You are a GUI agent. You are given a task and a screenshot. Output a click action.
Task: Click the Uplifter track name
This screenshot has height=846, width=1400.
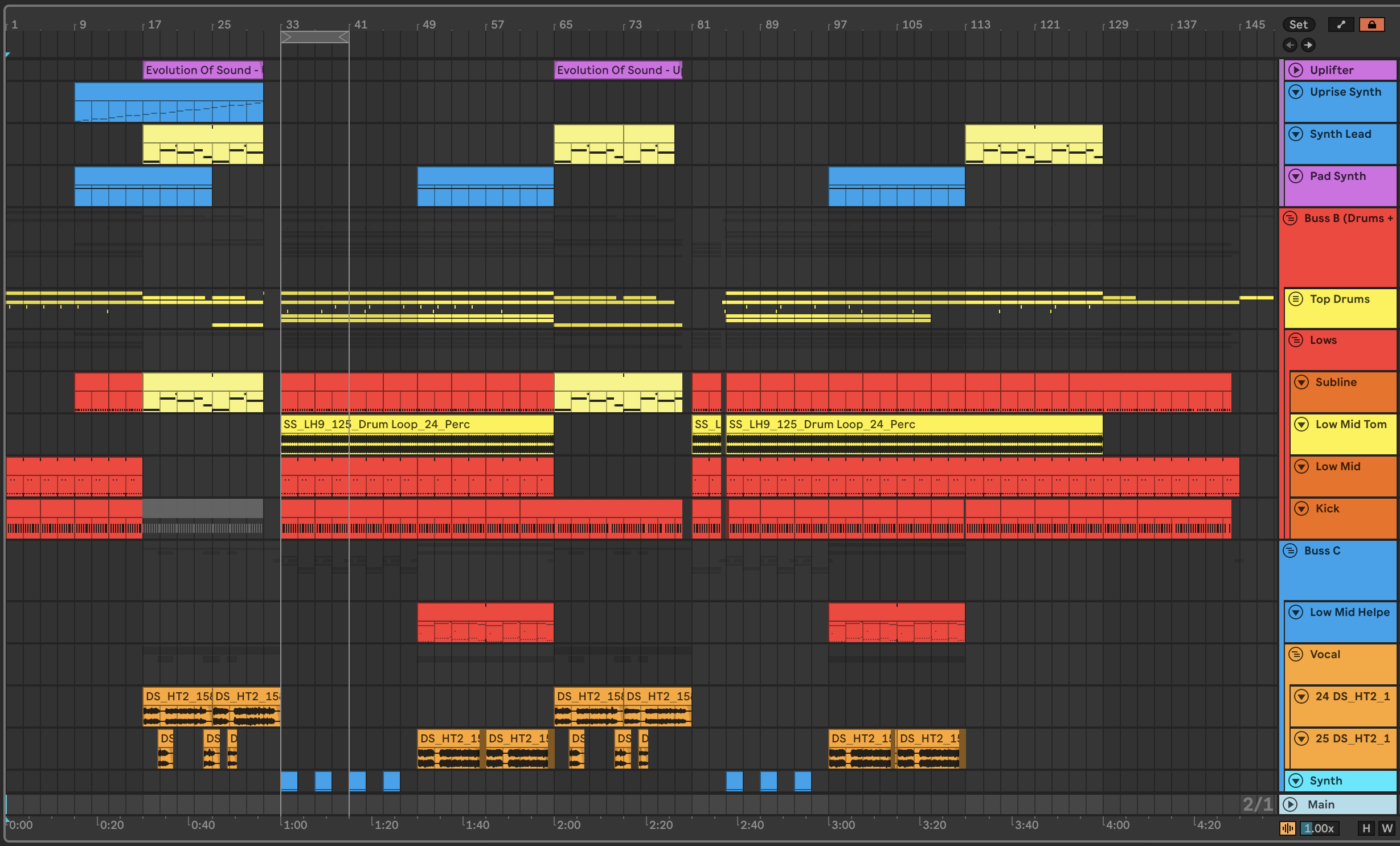[x=1332, y=70]
